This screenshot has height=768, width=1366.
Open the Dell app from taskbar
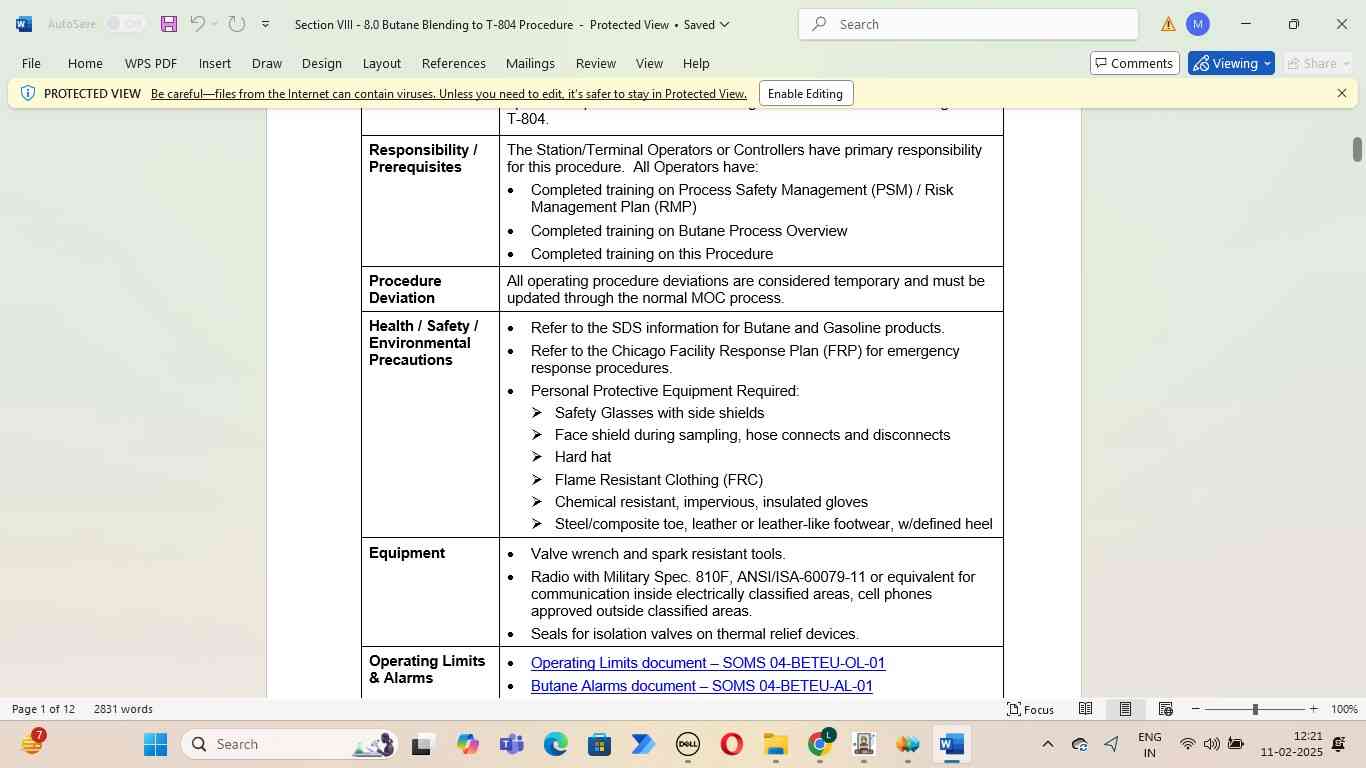coord(688,745)
